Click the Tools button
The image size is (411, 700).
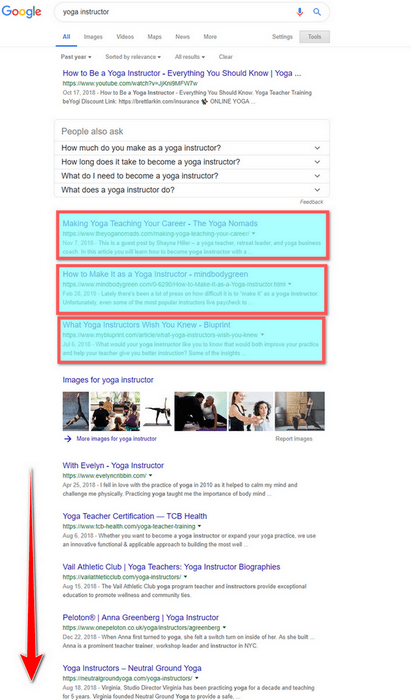click(x=315, y=37)
